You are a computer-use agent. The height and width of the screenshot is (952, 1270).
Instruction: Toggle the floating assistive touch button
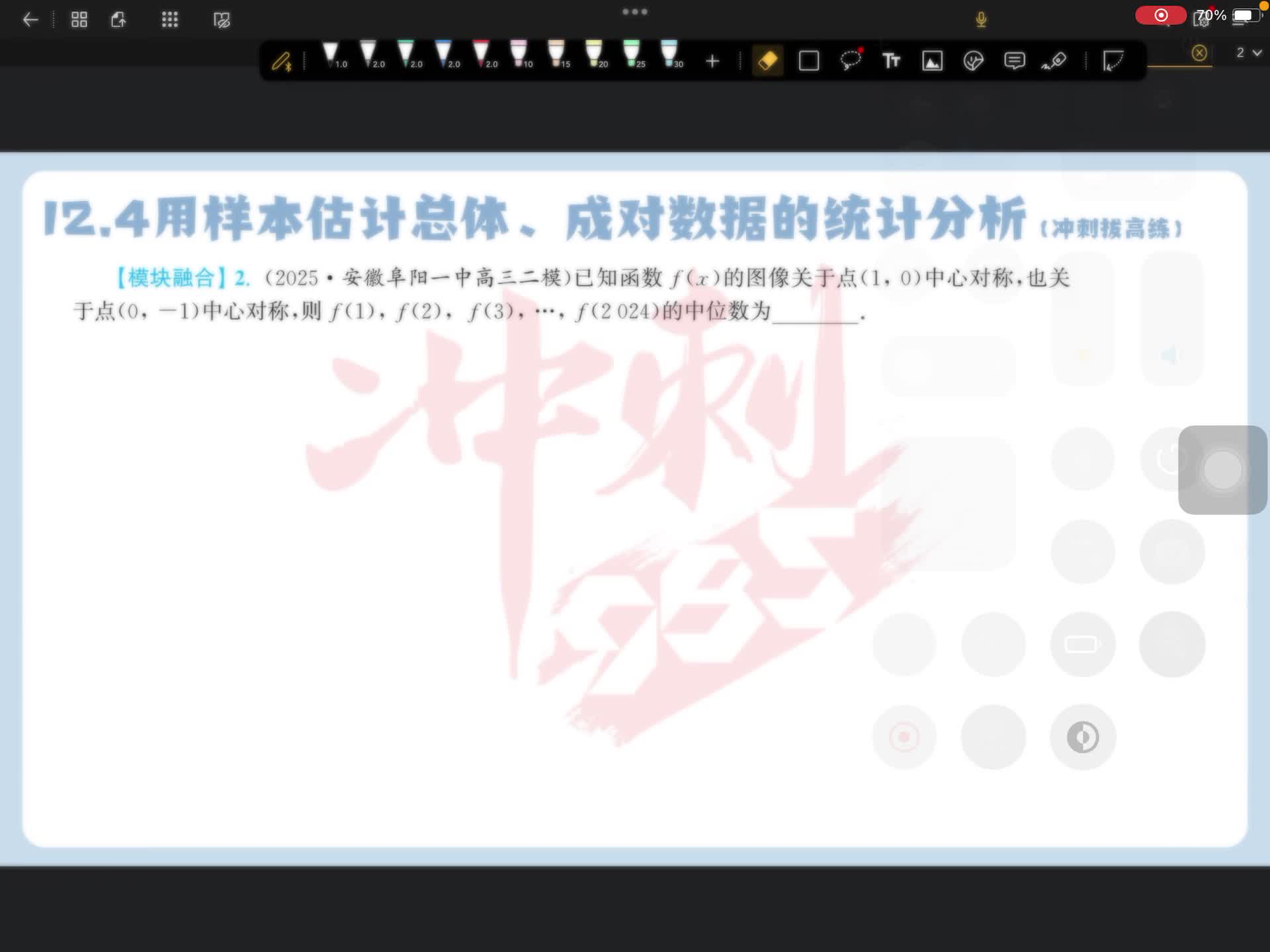click(x=1222, y=470)
